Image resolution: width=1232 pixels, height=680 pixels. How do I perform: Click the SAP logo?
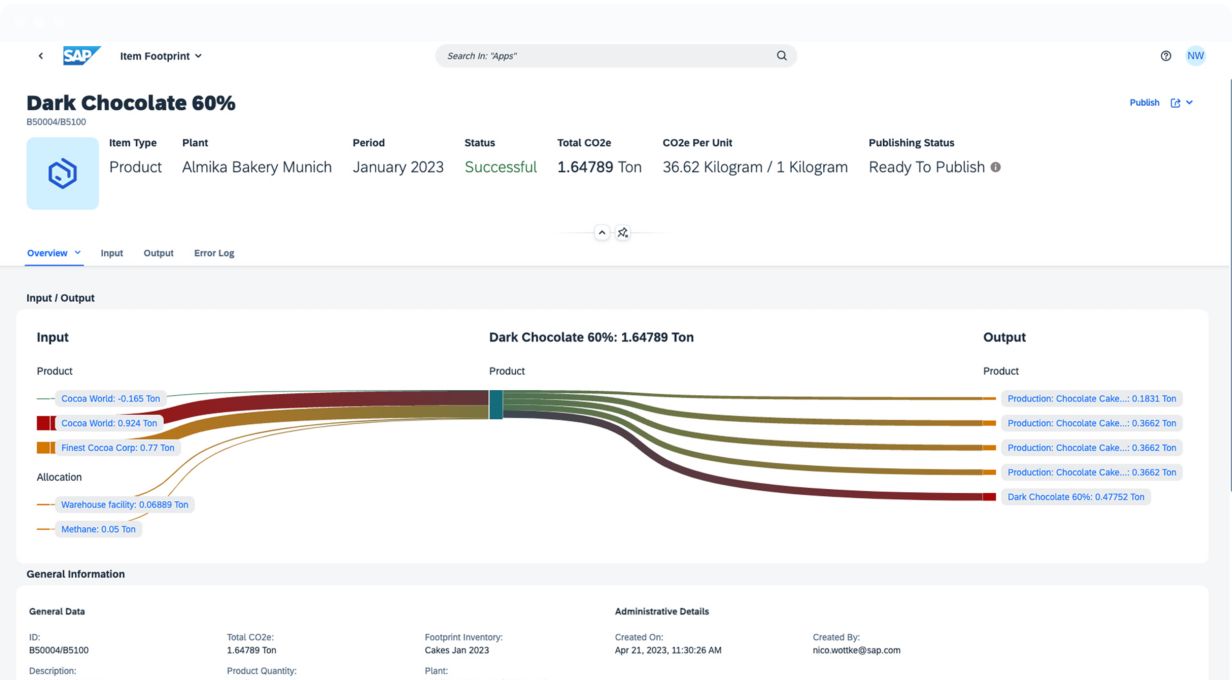pyautogui.click(x=81, y=56)
